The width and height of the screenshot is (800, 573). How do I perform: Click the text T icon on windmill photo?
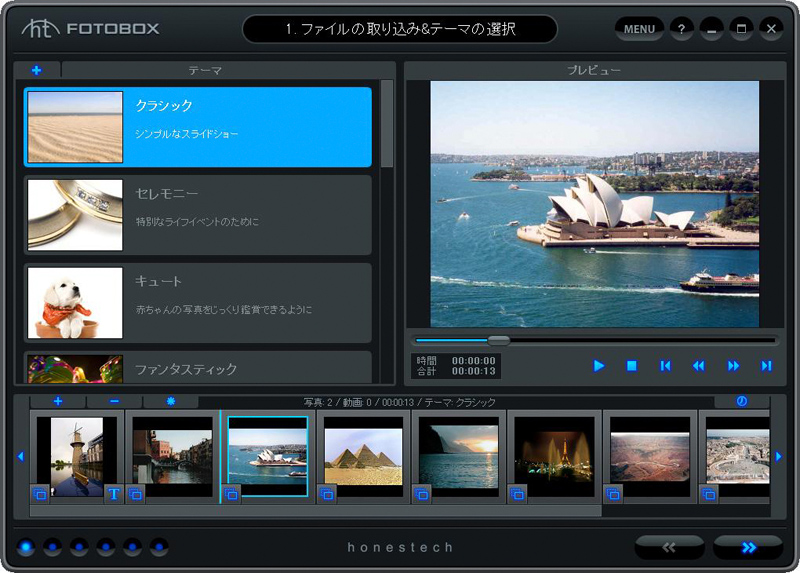114,494
